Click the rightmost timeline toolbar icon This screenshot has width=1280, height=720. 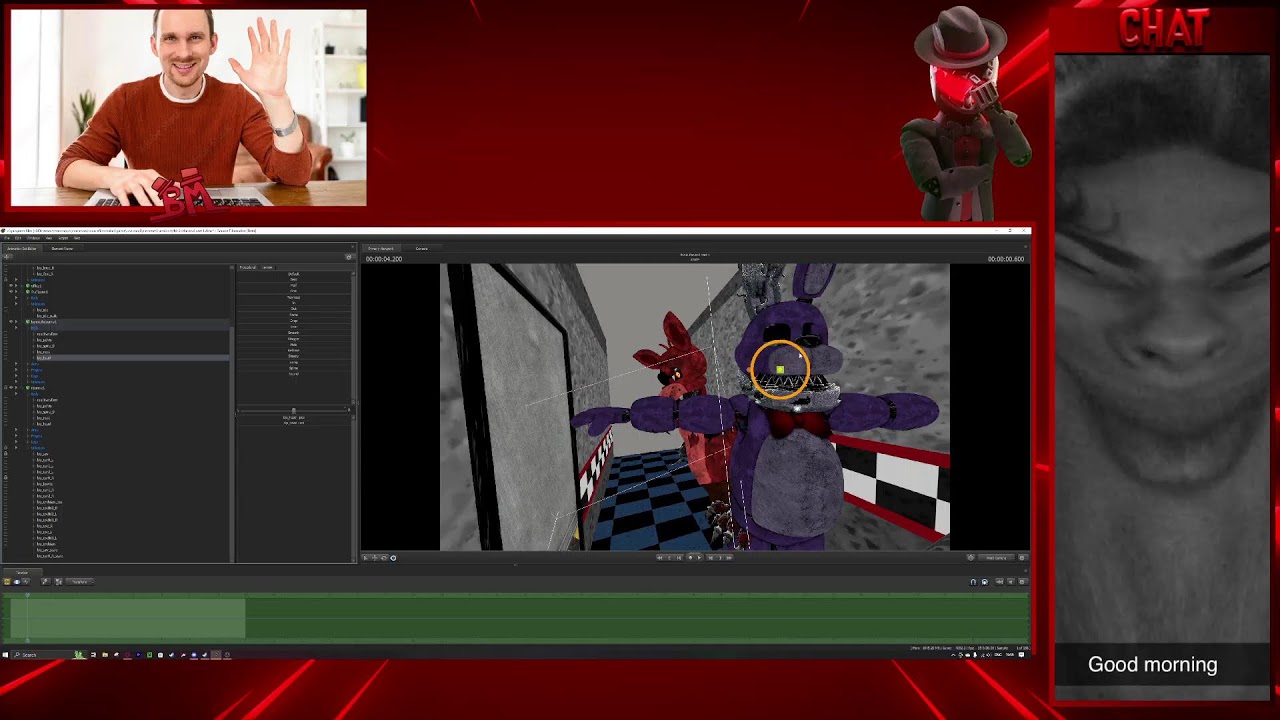pos(1023,582)
